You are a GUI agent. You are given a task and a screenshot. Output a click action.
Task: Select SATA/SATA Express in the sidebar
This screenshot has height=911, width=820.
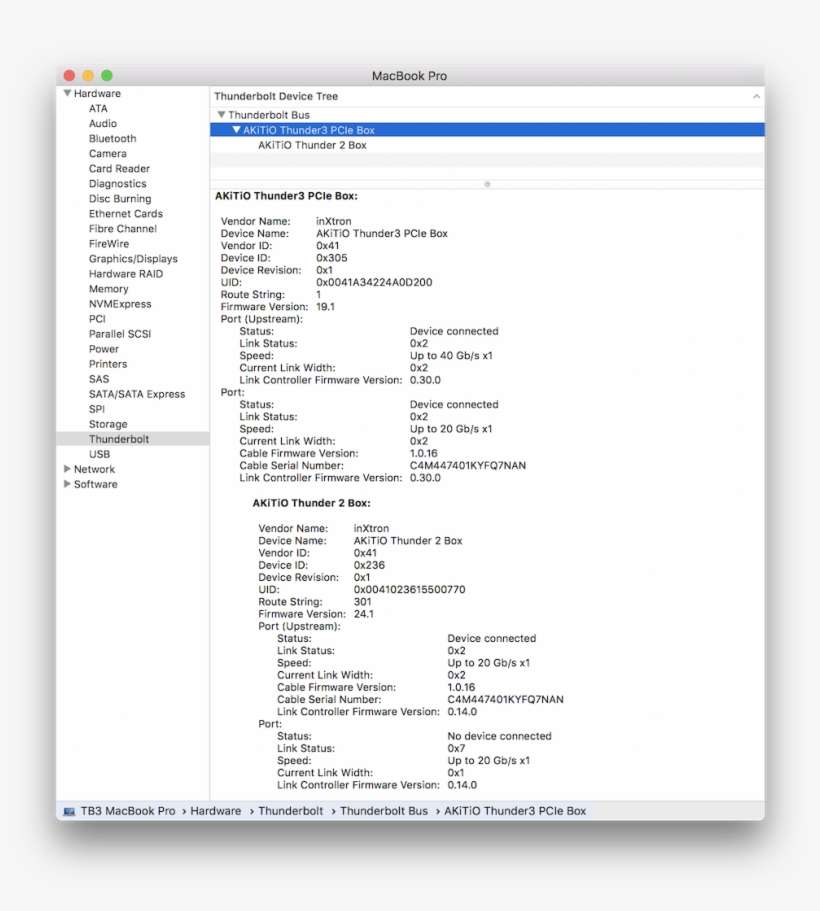pos(137,394)
